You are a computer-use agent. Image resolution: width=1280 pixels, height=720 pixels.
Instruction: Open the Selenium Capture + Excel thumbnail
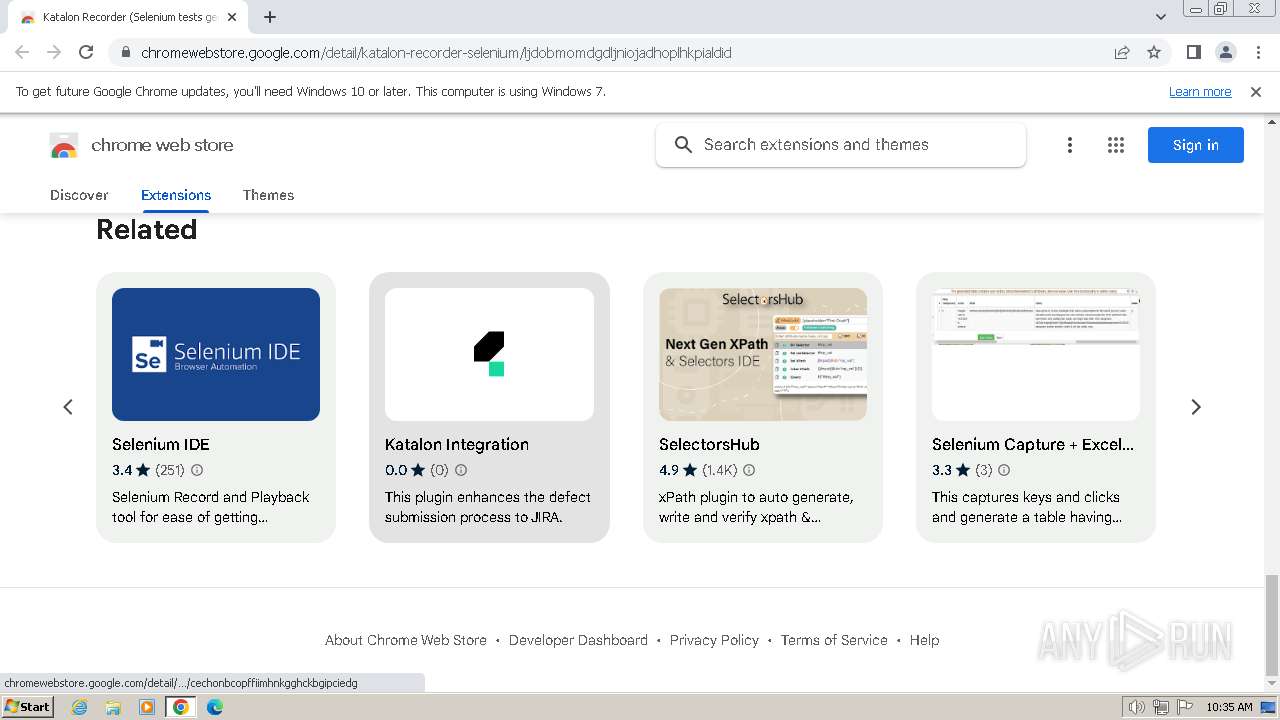tap(1036, 354)
